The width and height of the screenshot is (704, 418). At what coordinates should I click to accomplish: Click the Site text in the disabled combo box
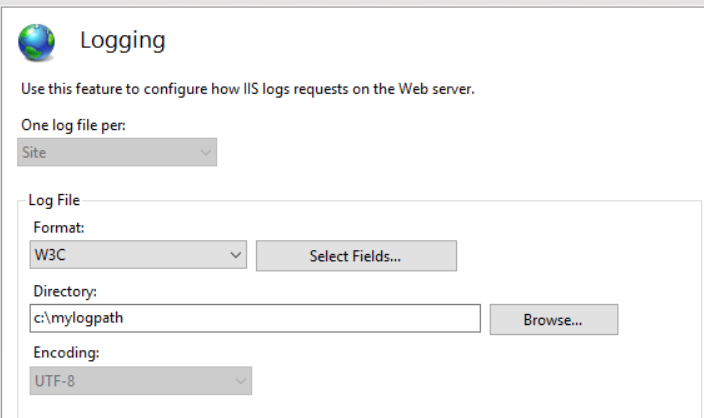tap(35, 153)
